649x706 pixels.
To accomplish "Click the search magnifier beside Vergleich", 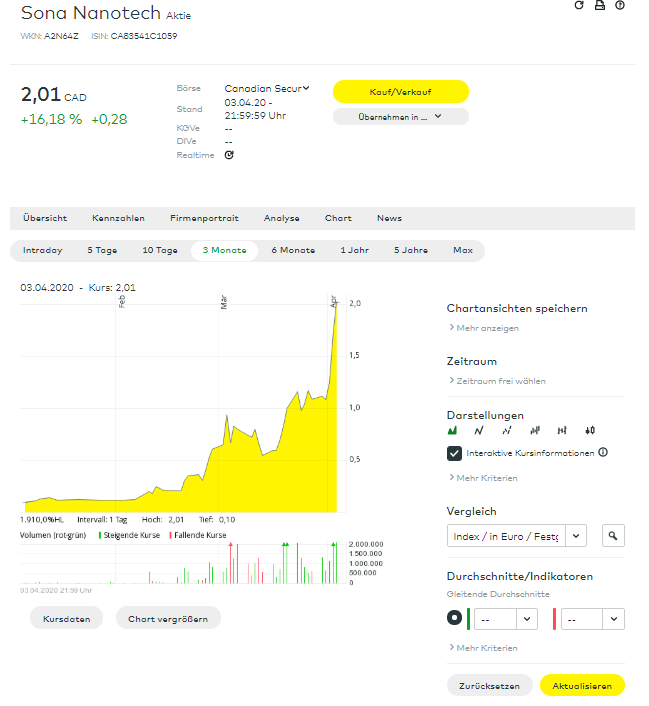I will [x=614, y=536].
